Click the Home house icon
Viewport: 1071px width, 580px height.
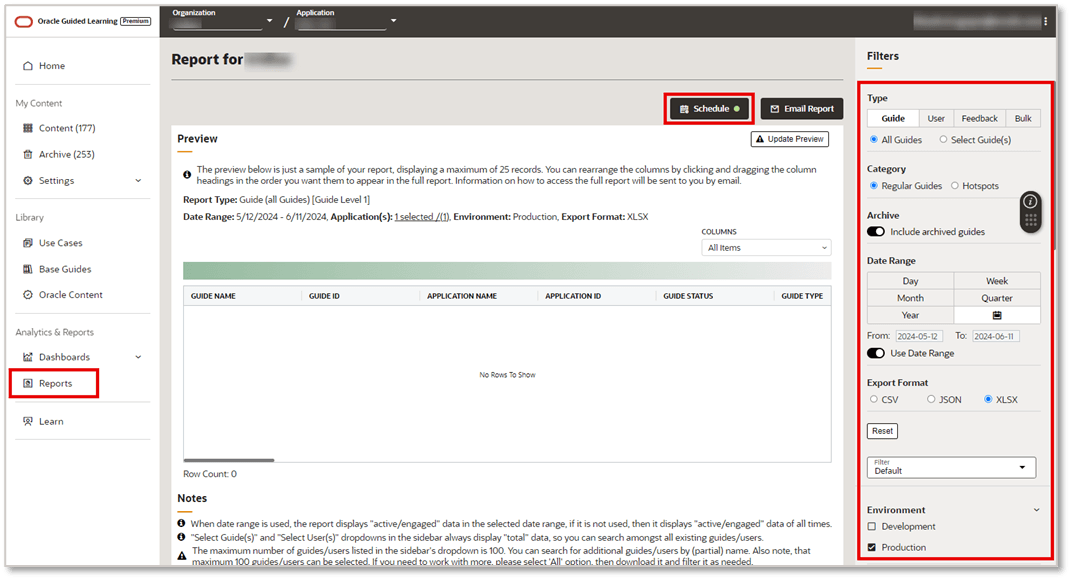pyautogui.click(x=28, y=66)
